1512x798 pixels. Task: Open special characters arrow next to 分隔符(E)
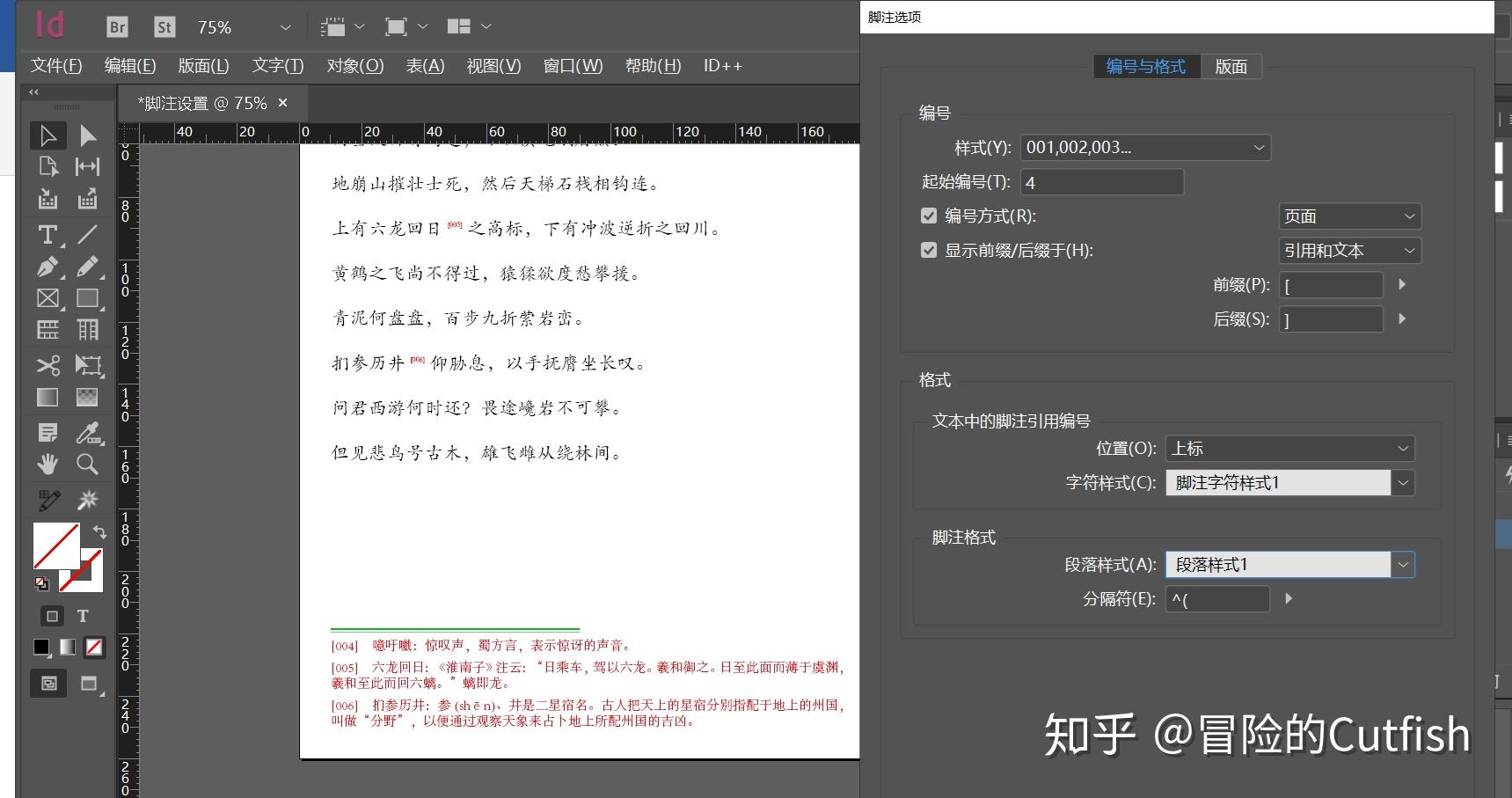1289,598
